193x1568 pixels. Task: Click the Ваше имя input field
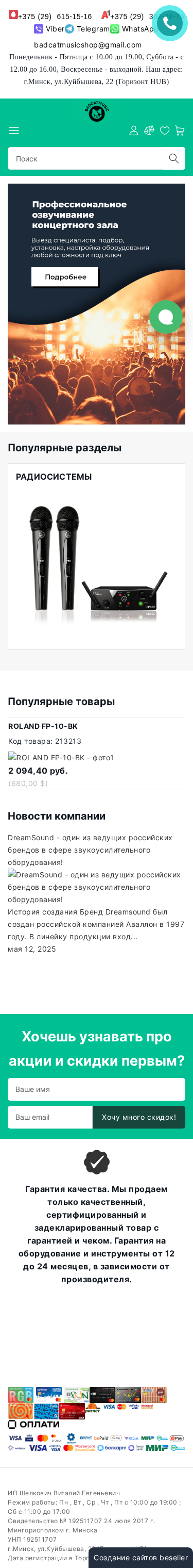point(97,1089)
